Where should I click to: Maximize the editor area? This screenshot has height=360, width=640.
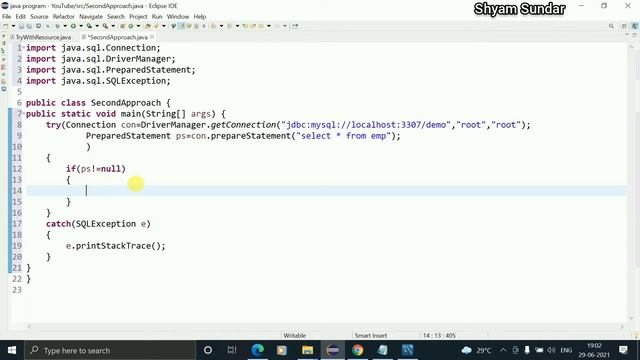point(635,36)
